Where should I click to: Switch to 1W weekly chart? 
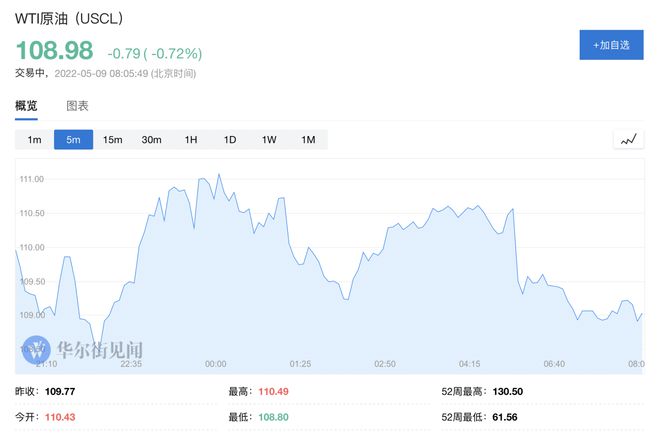pos(268,140)
